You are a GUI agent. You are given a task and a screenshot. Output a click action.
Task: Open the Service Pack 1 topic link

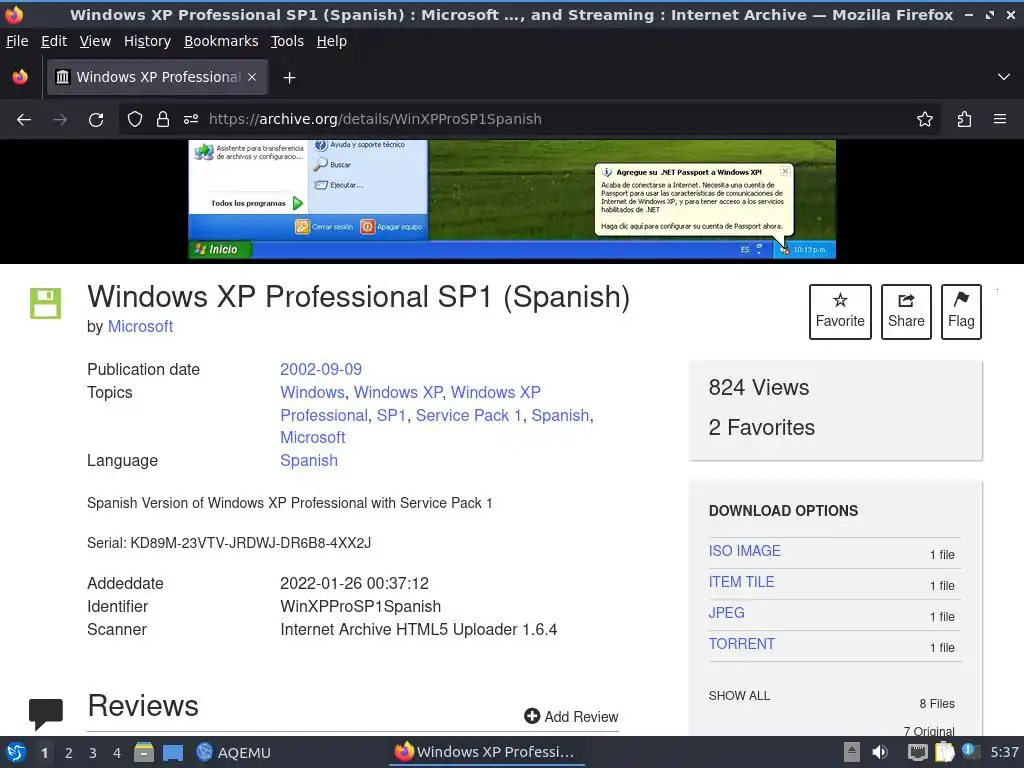[x=469, y=415]
